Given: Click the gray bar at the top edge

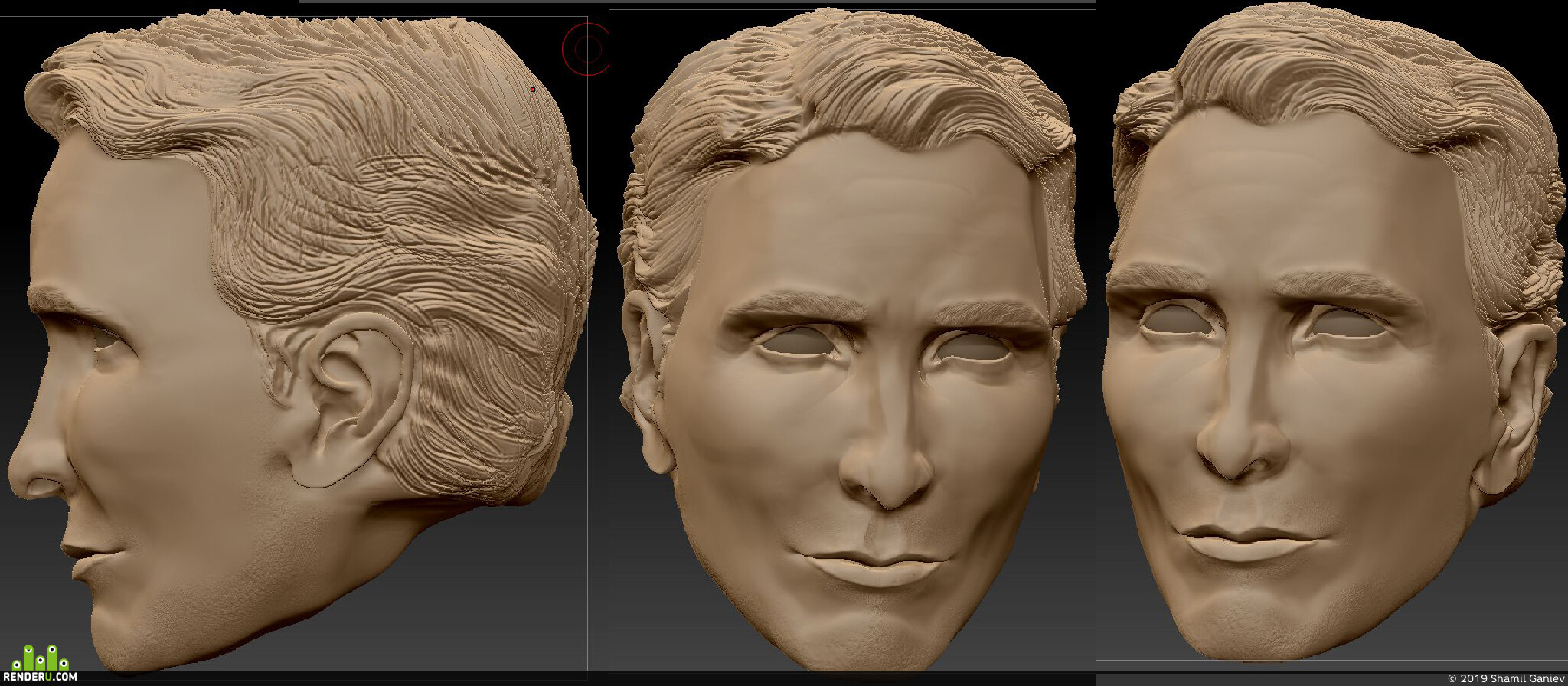Looking at the screenshot, I should (x=697, y=2).
